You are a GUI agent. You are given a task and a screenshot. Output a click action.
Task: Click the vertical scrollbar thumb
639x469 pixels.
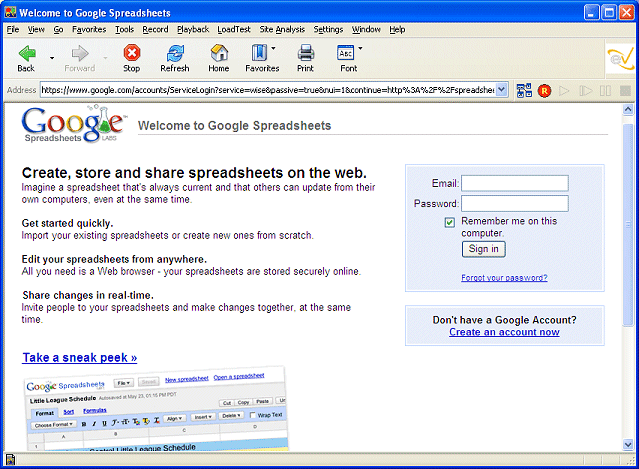628,225
